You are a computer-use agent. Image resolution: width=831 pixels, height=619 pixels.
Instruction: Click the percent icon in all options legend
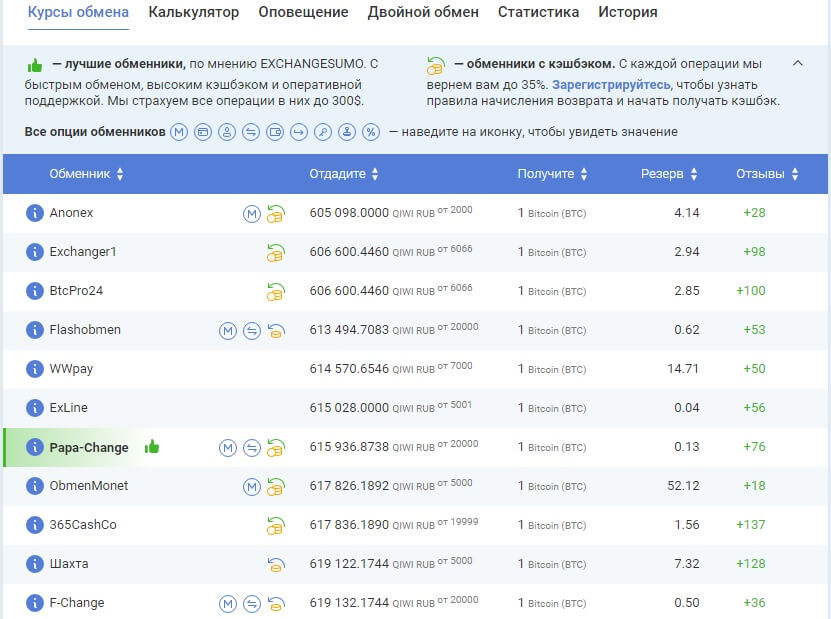click(x=371, y=132)
